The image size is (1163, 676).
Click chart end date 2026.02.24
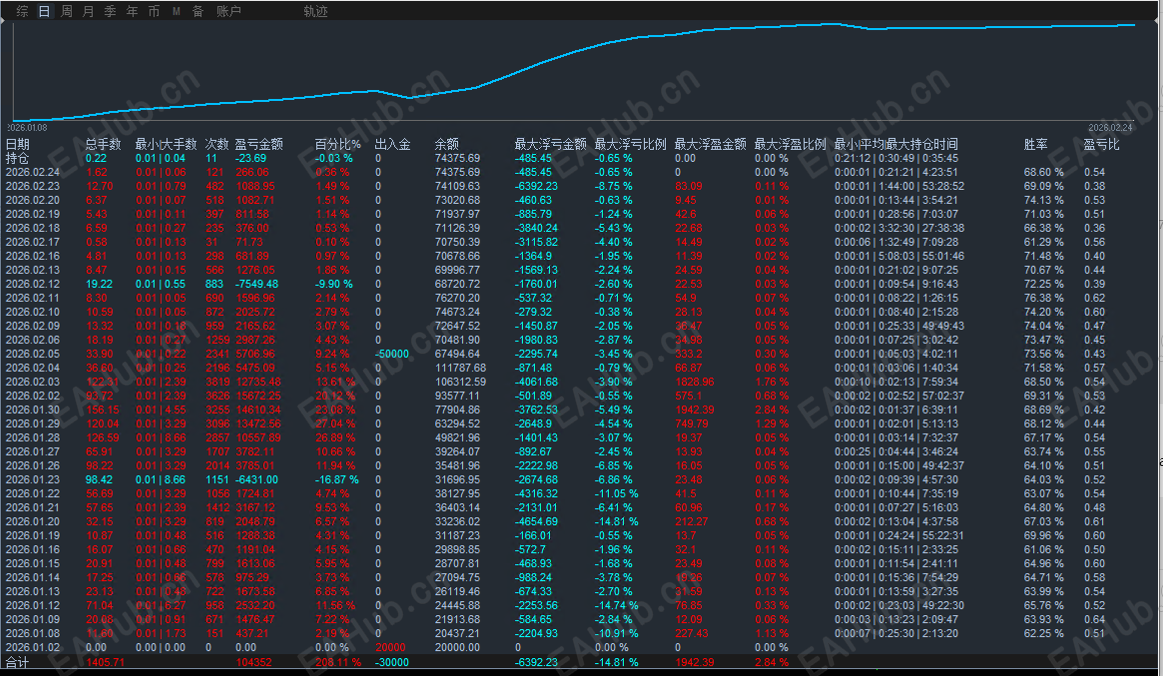[x=1110, y=128]
